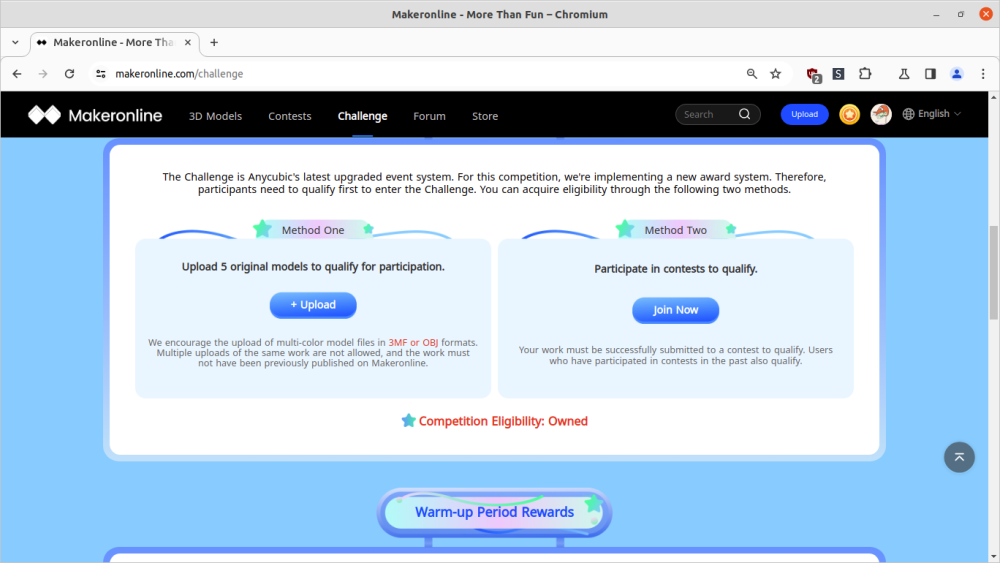Click the 3MF or OBJ red text
Image resolution: width=1000 pixels, height=563 pixels.
click(413, 342)
